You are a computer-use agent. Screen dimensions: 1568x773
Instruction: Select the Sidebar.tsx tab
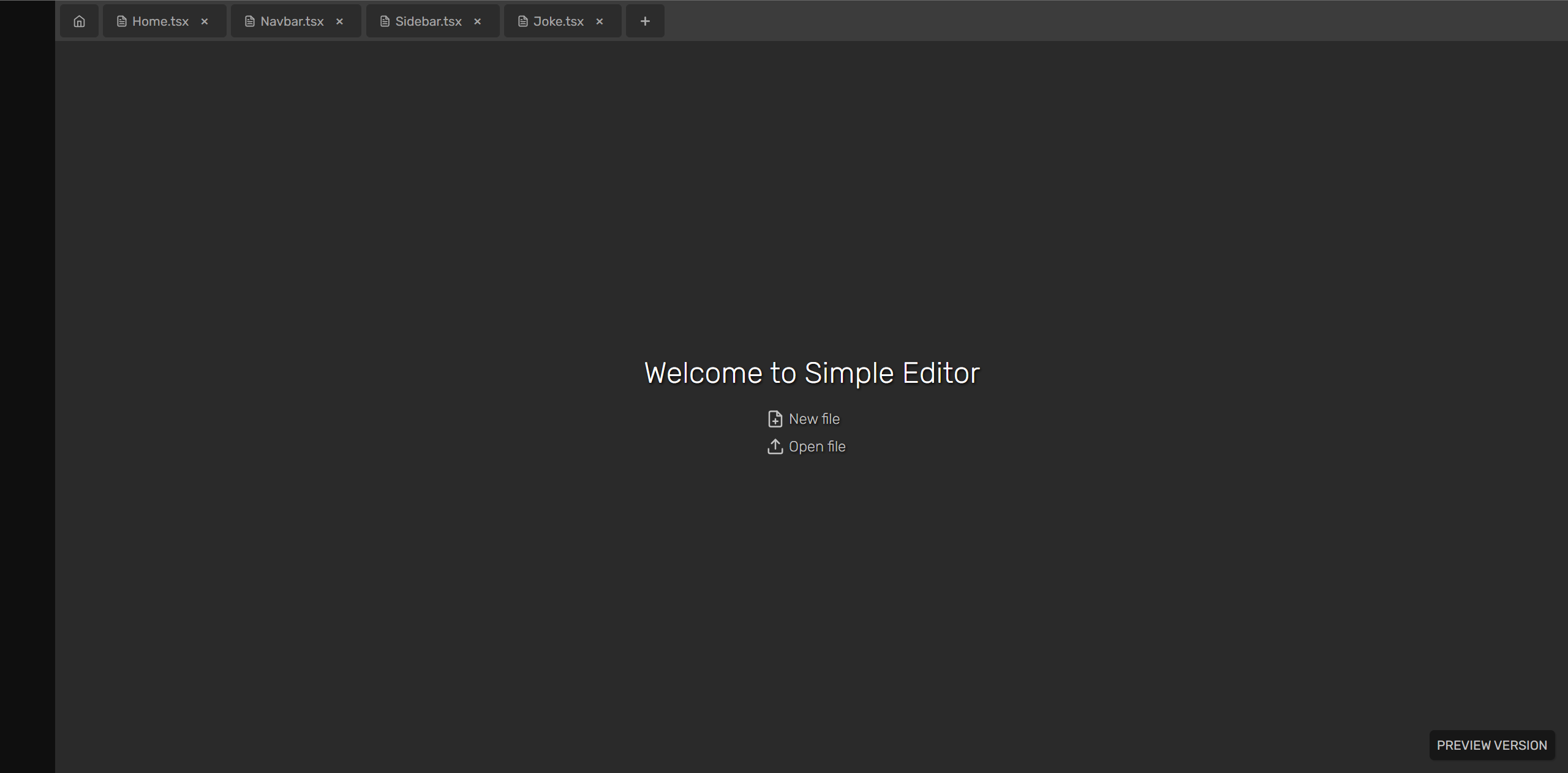coord(428,21)
